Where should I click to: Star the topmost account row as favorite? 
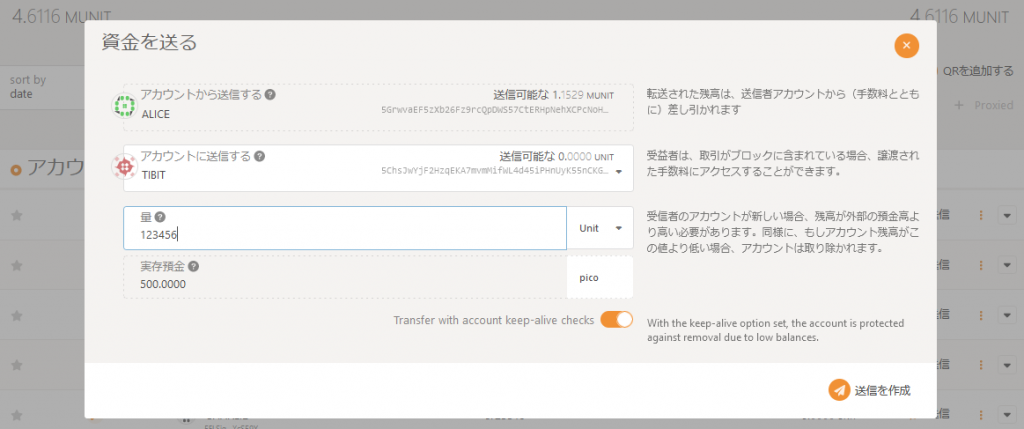(x=16, y=215)
